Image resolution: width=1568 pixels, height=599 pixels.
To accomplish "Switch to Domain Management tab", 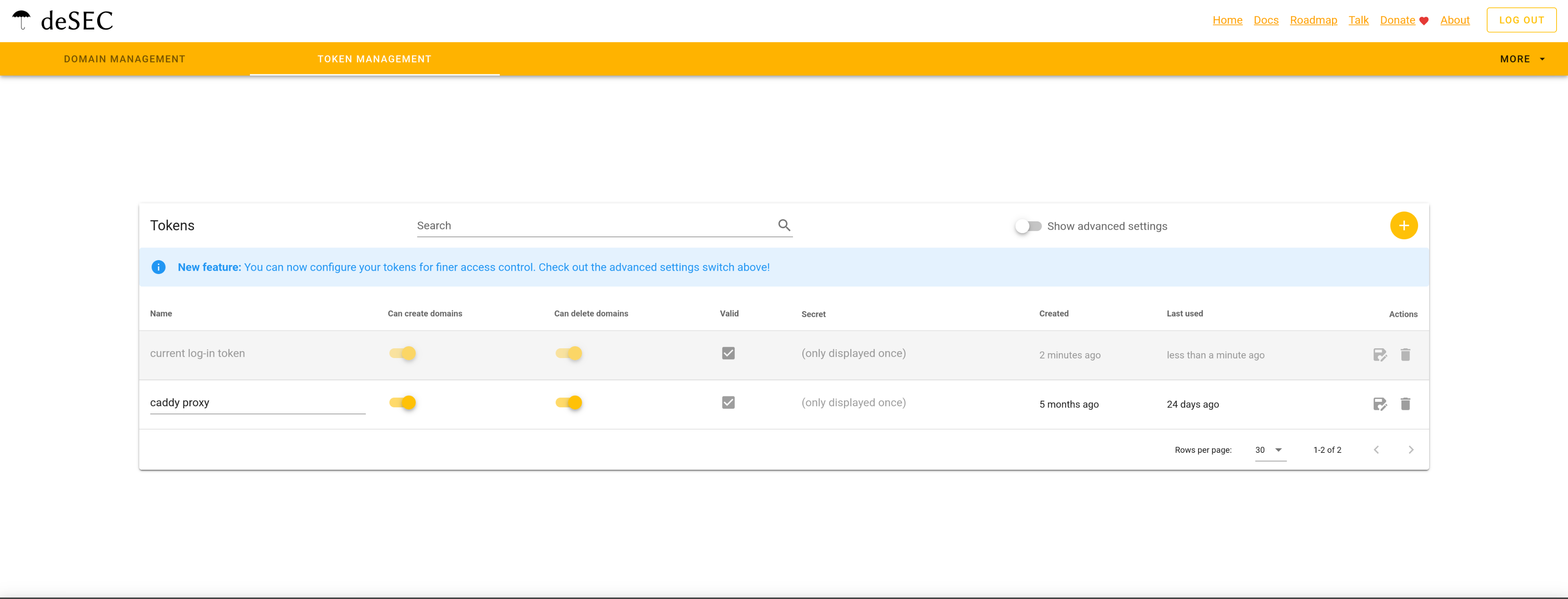I will coord(124,59).
